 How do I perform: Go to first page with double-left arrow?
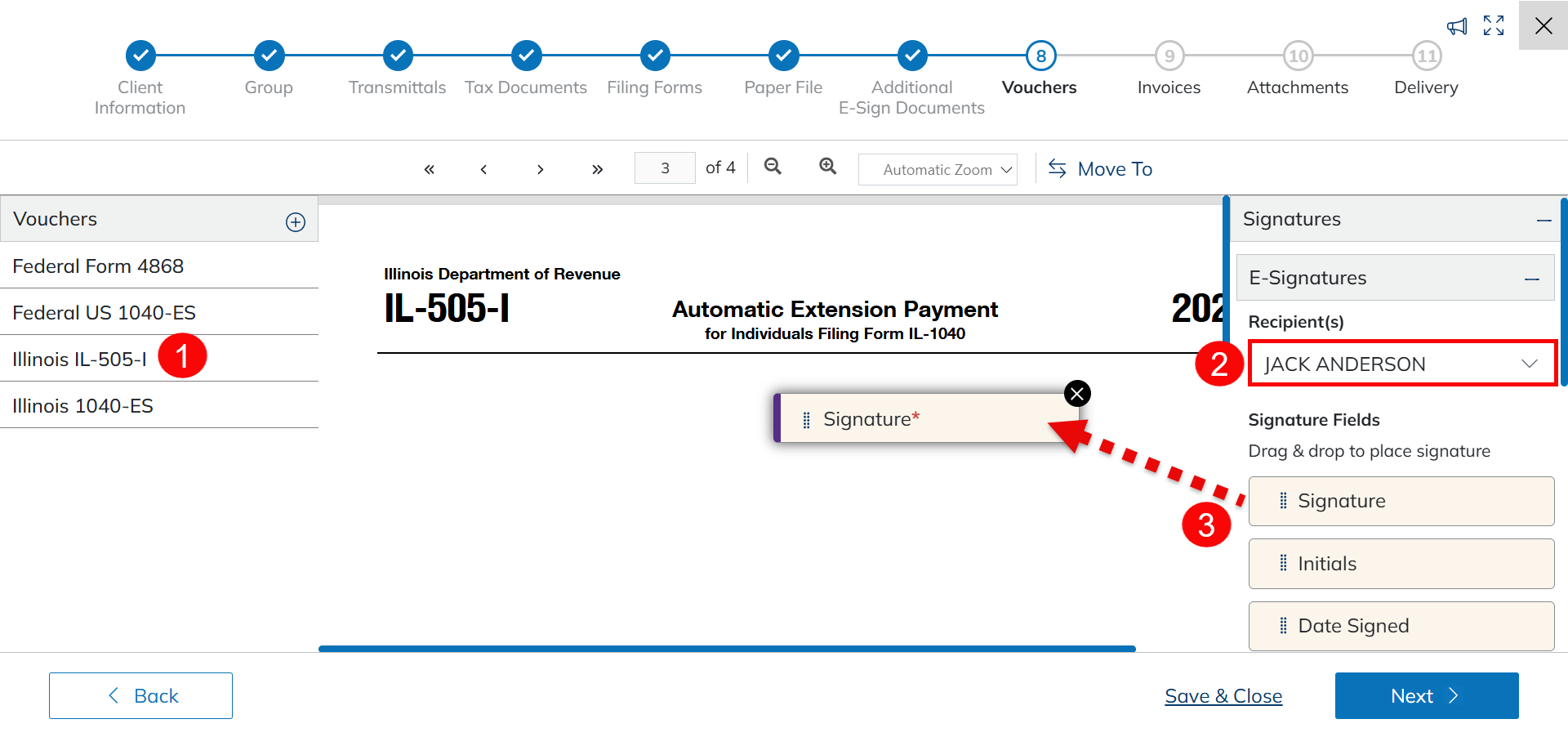coord(429,169)
